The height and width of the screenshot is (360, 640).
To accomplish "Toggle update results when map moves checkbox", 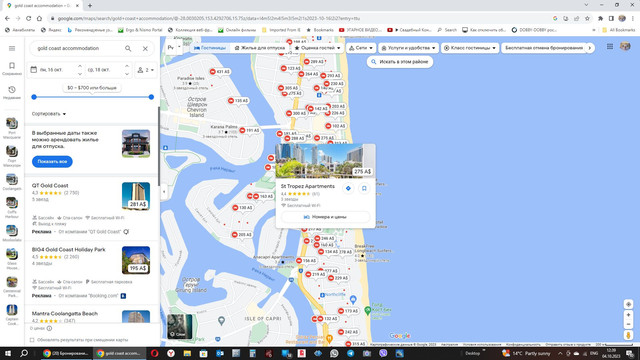I will click(x=32, y=340).
